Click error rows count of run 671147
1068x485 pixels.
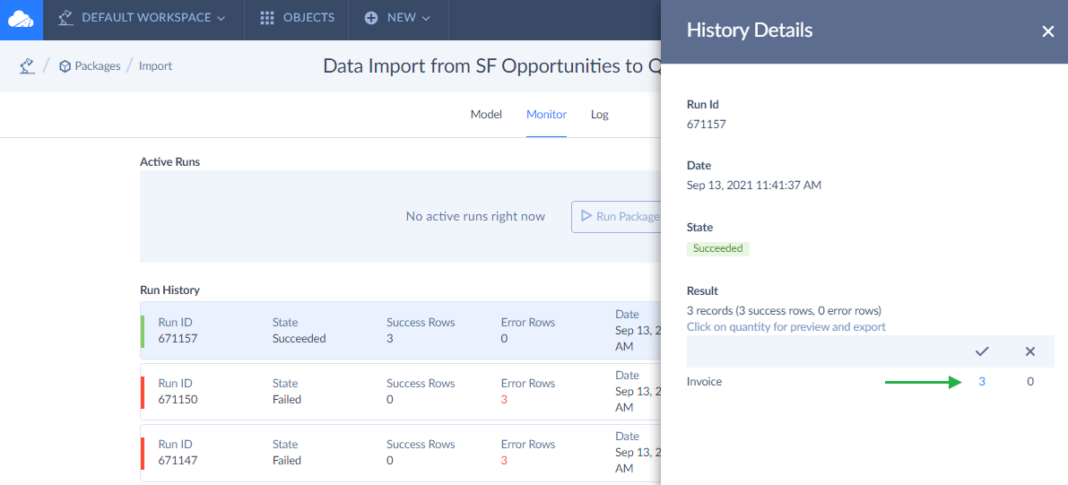[x=504, y=461]
